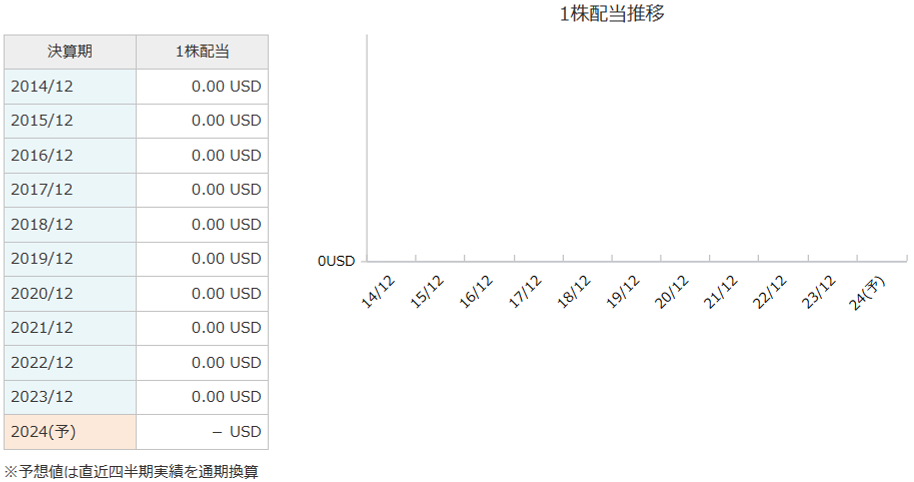The height and width of the screenshot is (482, 914).
Task: Select the 2023/12 period cell
Action: (x=70, y=397)
